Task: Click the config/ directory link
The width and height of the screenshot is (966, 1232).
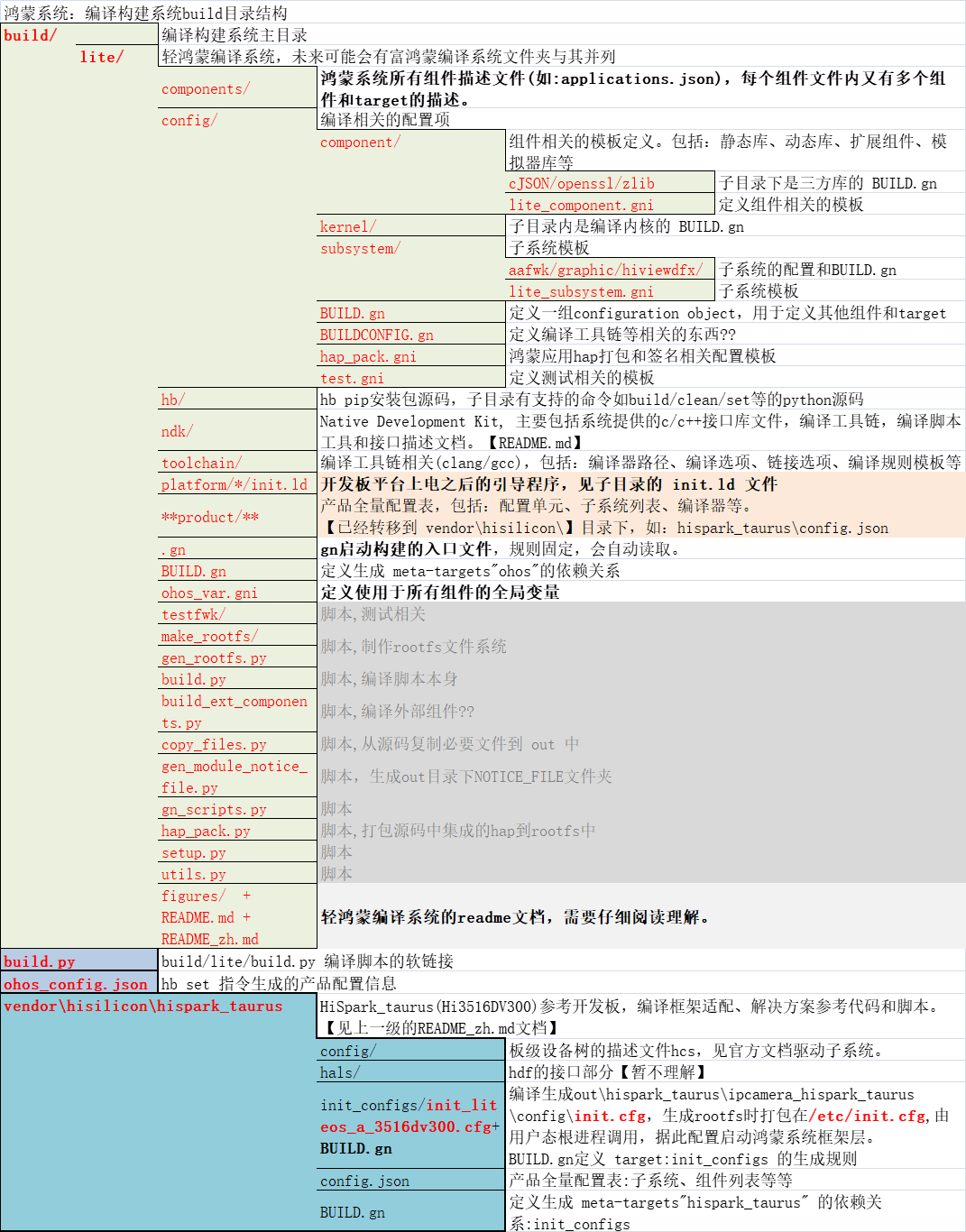Action: (x=187, y=120)
